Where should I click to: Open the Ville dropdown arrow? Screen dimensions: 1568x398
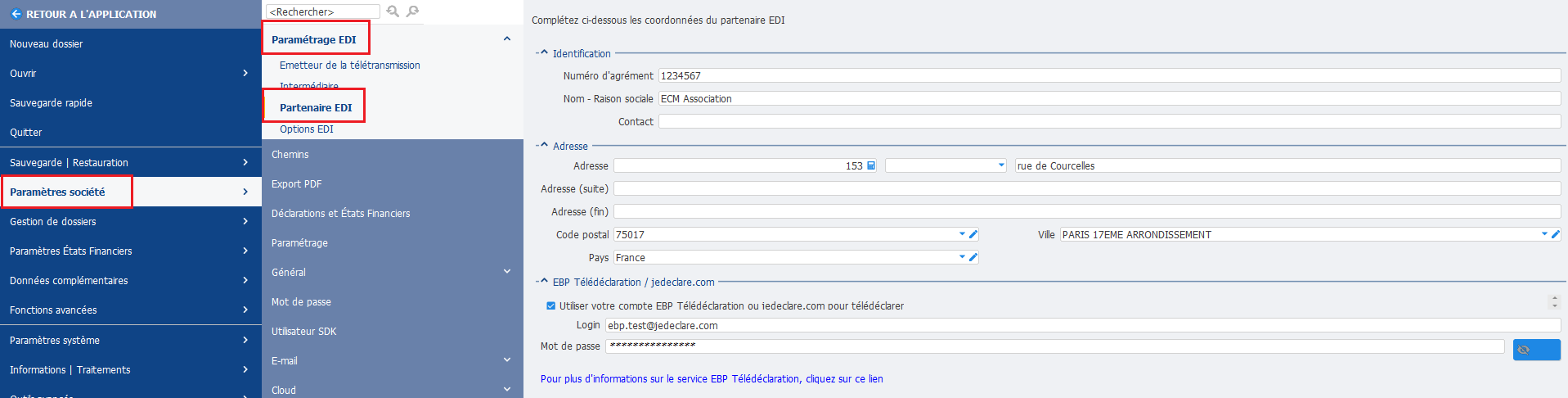coord(1544,234)
